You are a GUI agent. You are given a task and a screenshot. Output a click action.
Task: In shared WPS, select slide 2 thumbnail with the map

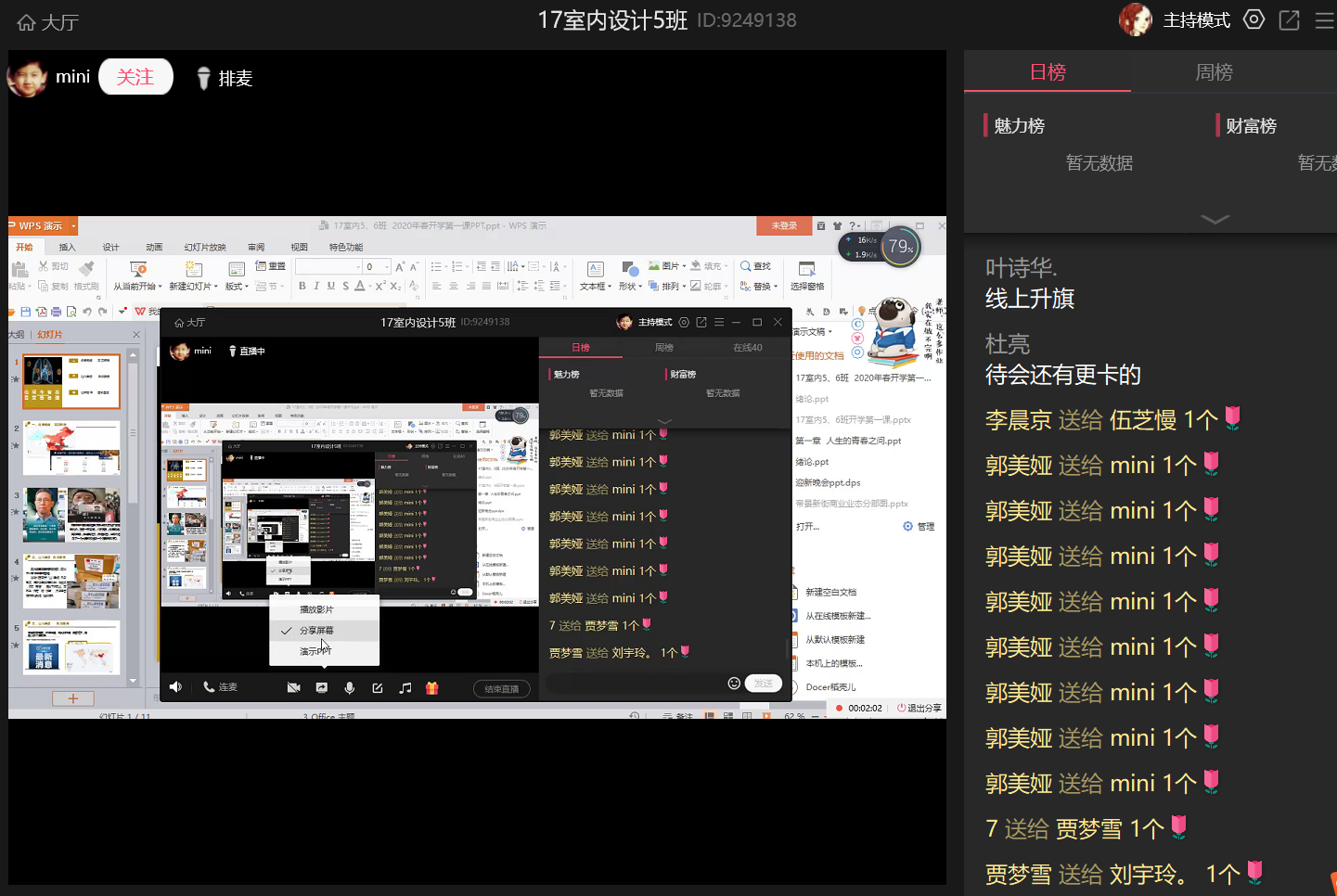tap(71, 448)
